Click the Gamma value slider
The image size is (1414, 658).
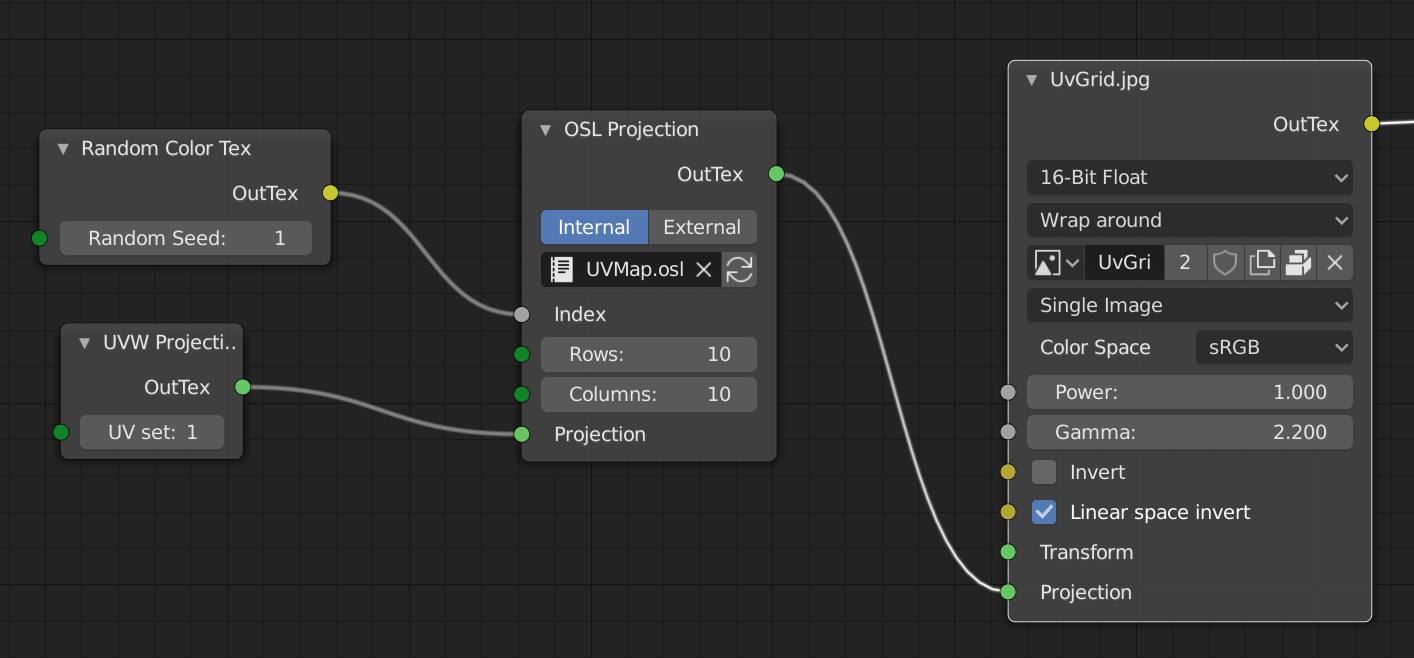(1189, 432)
